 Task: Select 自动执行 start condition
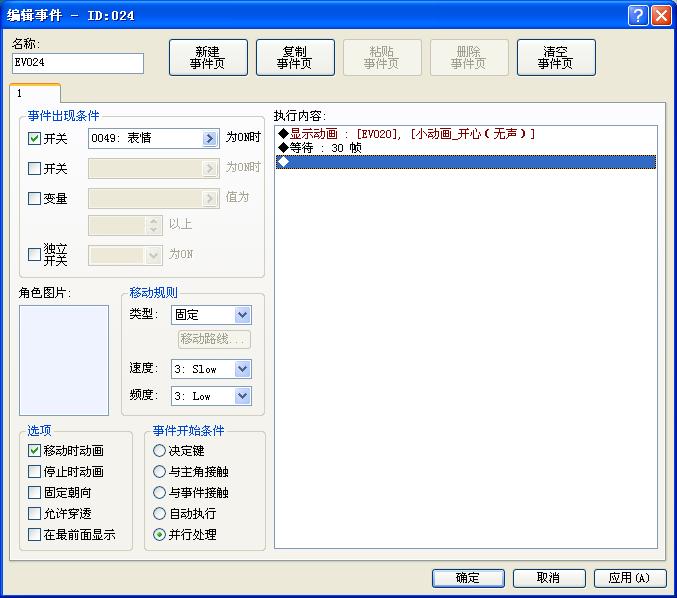(159, 514)
